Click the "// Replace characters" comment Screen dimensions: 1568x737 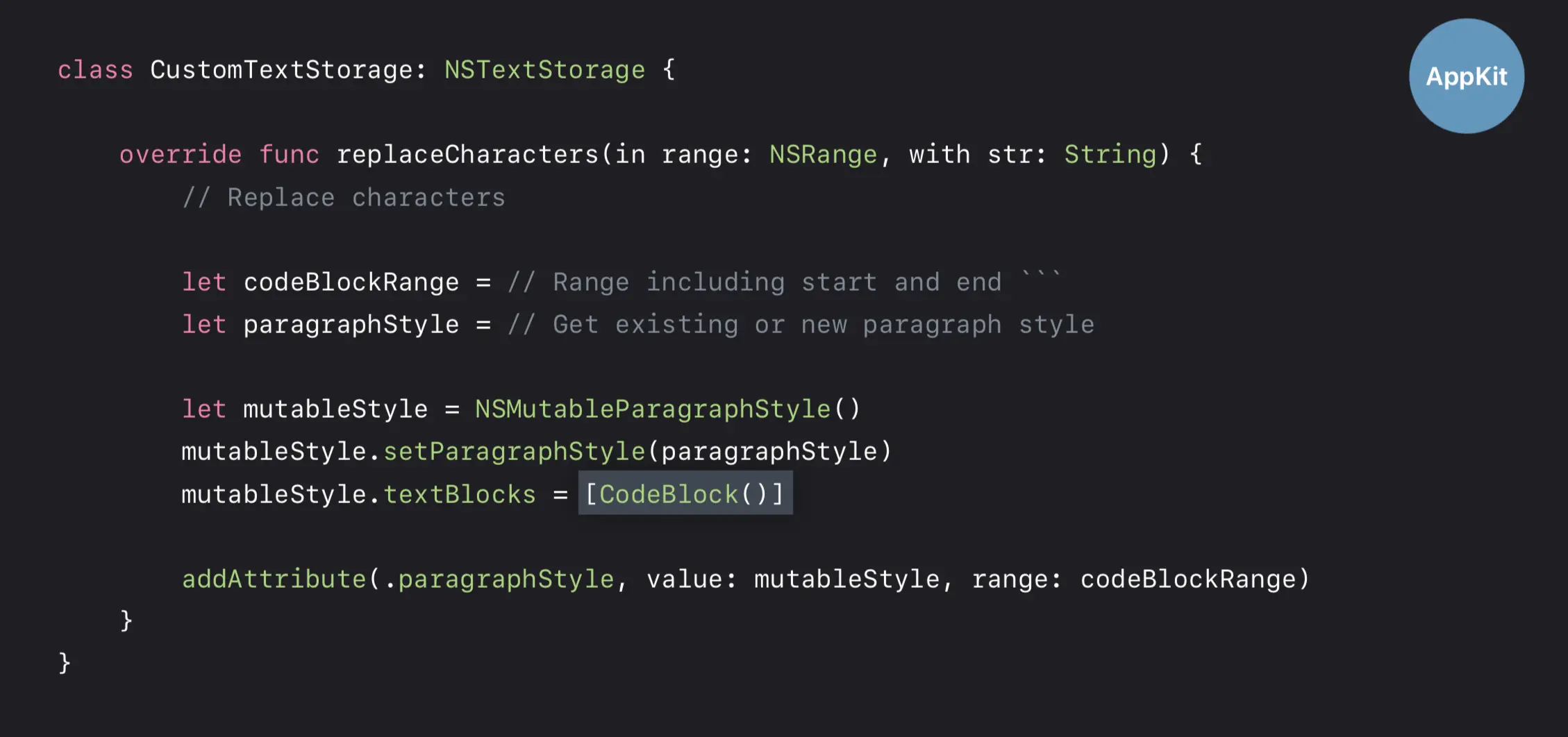[x=344, y=198]
